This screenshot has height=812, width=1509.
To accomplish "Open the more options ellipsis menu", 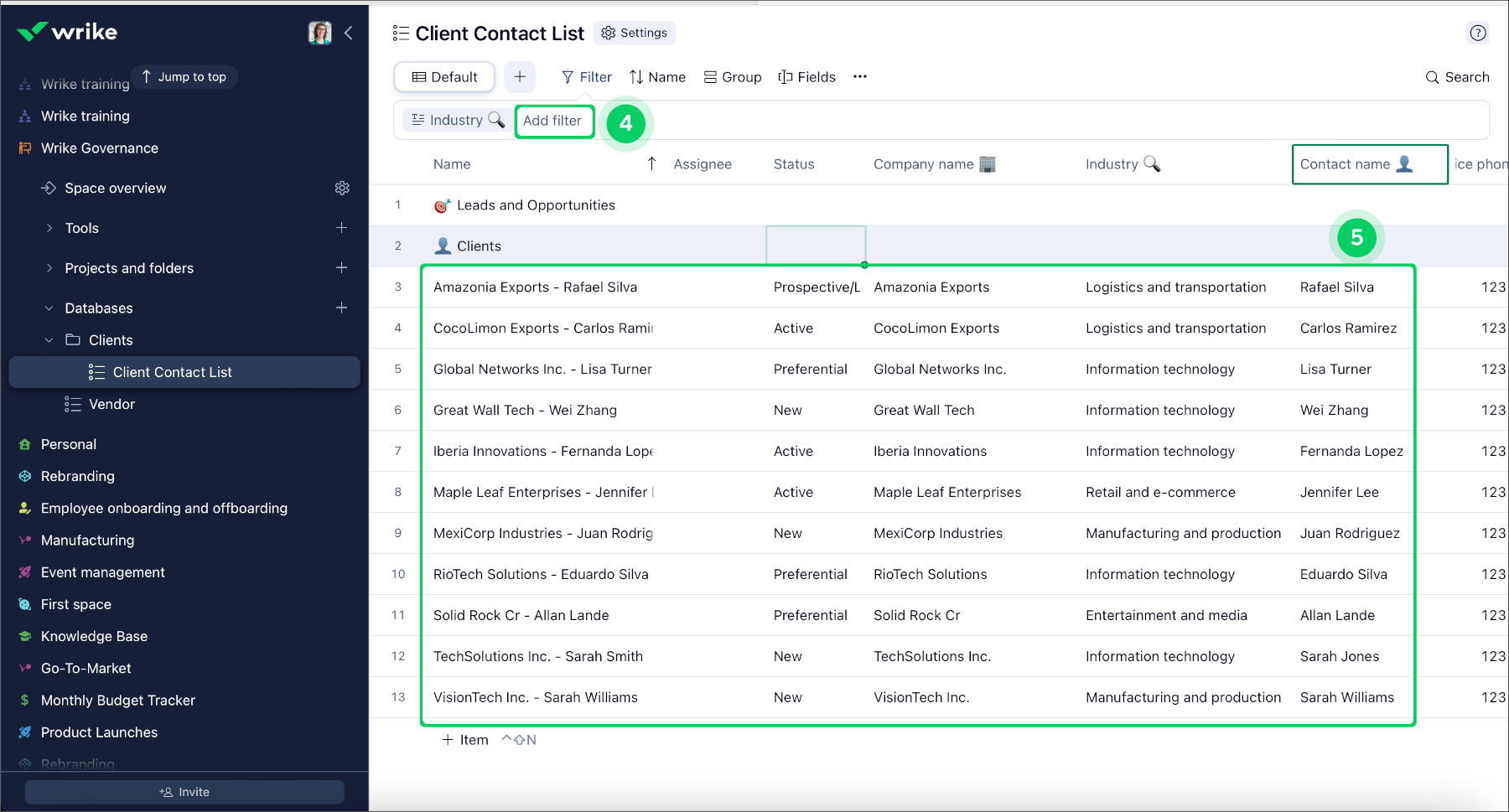I will tap(859, 77).
